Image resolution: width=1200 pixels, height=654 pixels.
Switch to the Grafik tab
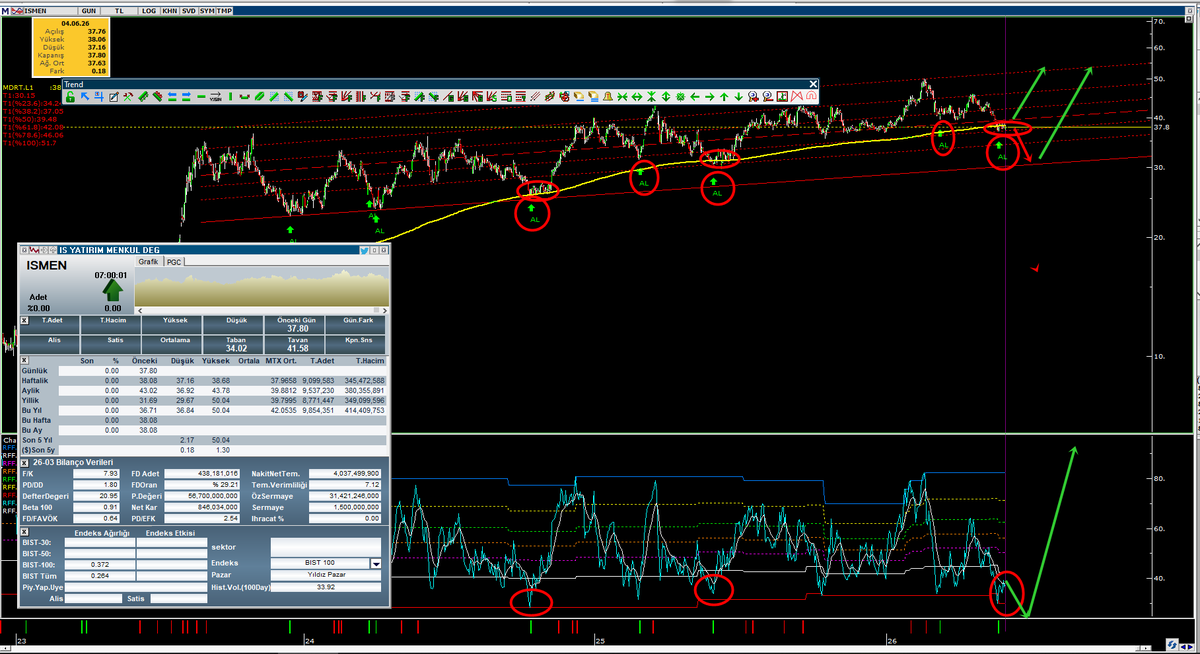tap(148, 261)
